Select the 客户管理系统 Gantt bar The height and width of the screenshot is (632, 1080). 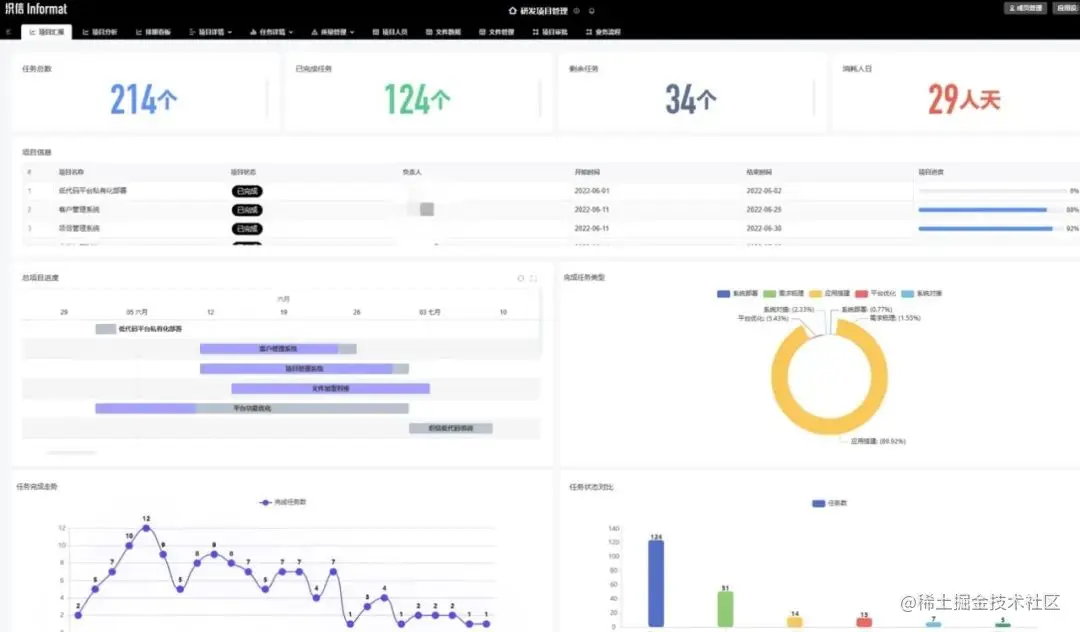pyautogui.click(x=278, y=349)
